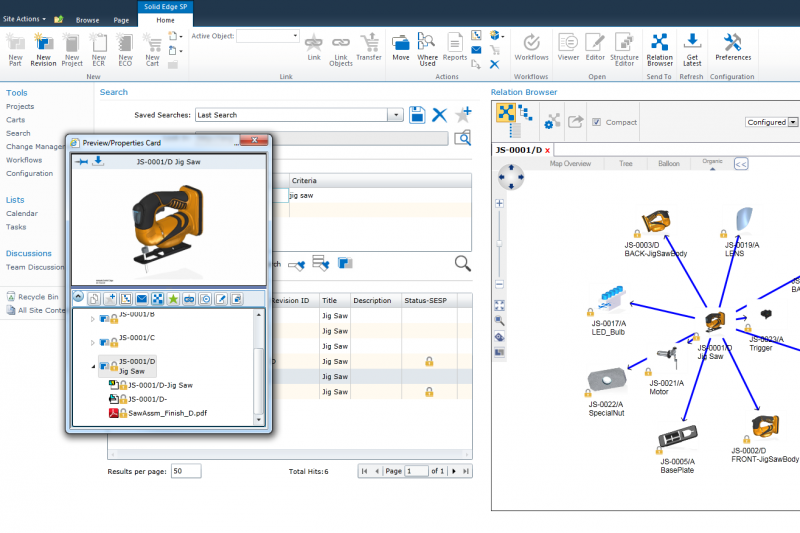
Task: Run the search with the magnifier icon
Action: [x=462, y=263]
